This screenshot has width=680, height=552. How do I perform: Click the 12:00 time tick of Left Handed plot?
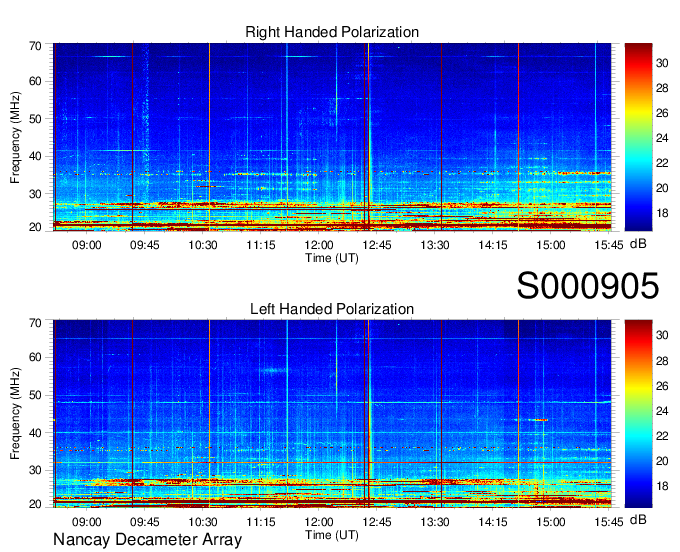[x=319, y=522]
